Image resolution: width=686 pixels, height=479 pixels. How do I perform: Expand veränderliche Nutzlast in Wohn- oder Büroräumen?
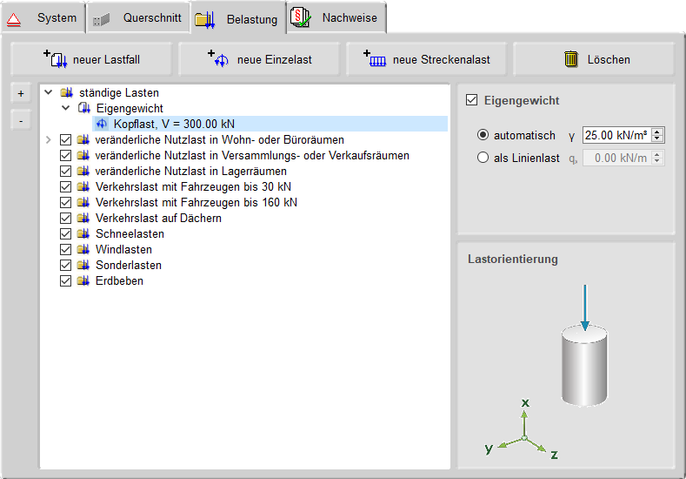pyautogui.click(x=48, y=140)
